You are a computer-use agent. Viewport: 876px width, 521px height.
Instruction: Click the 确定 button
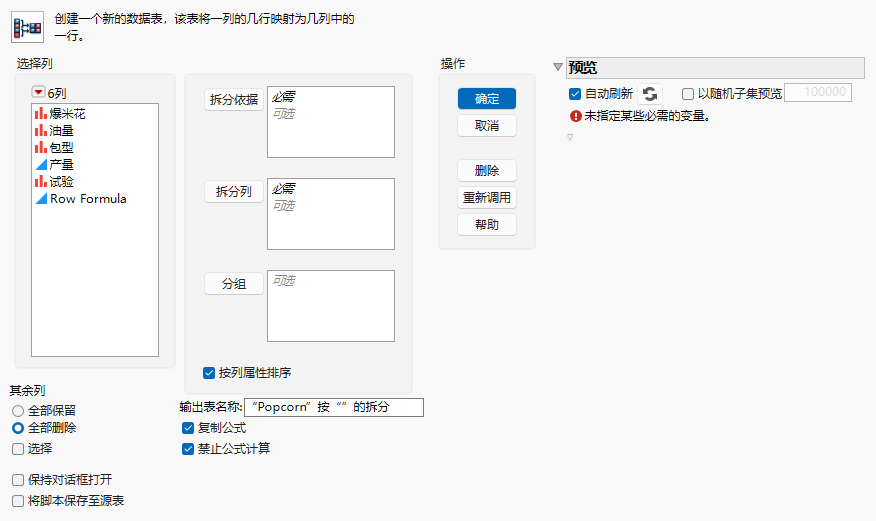(487, 99)
